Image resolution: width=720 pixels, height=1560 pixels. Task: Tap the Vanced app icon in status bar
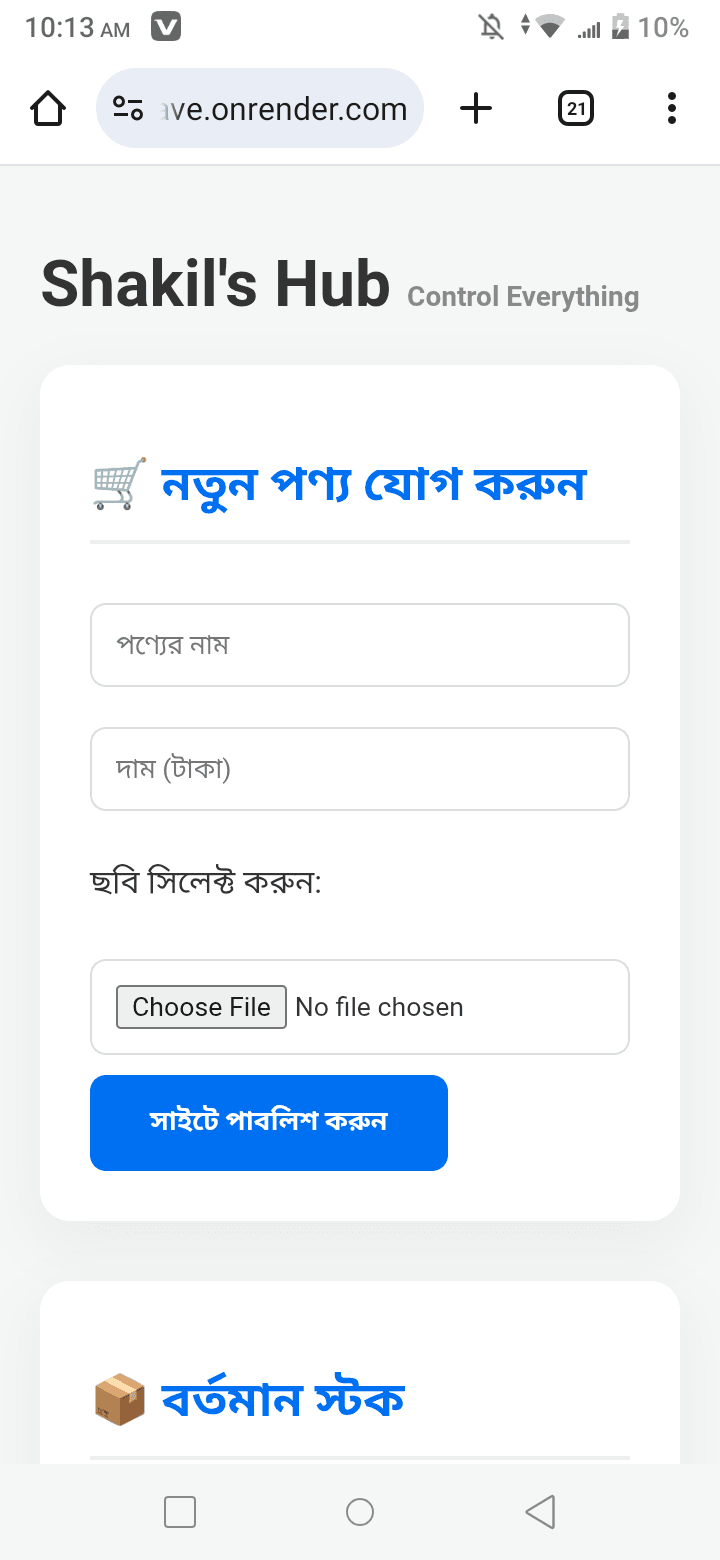166,26
